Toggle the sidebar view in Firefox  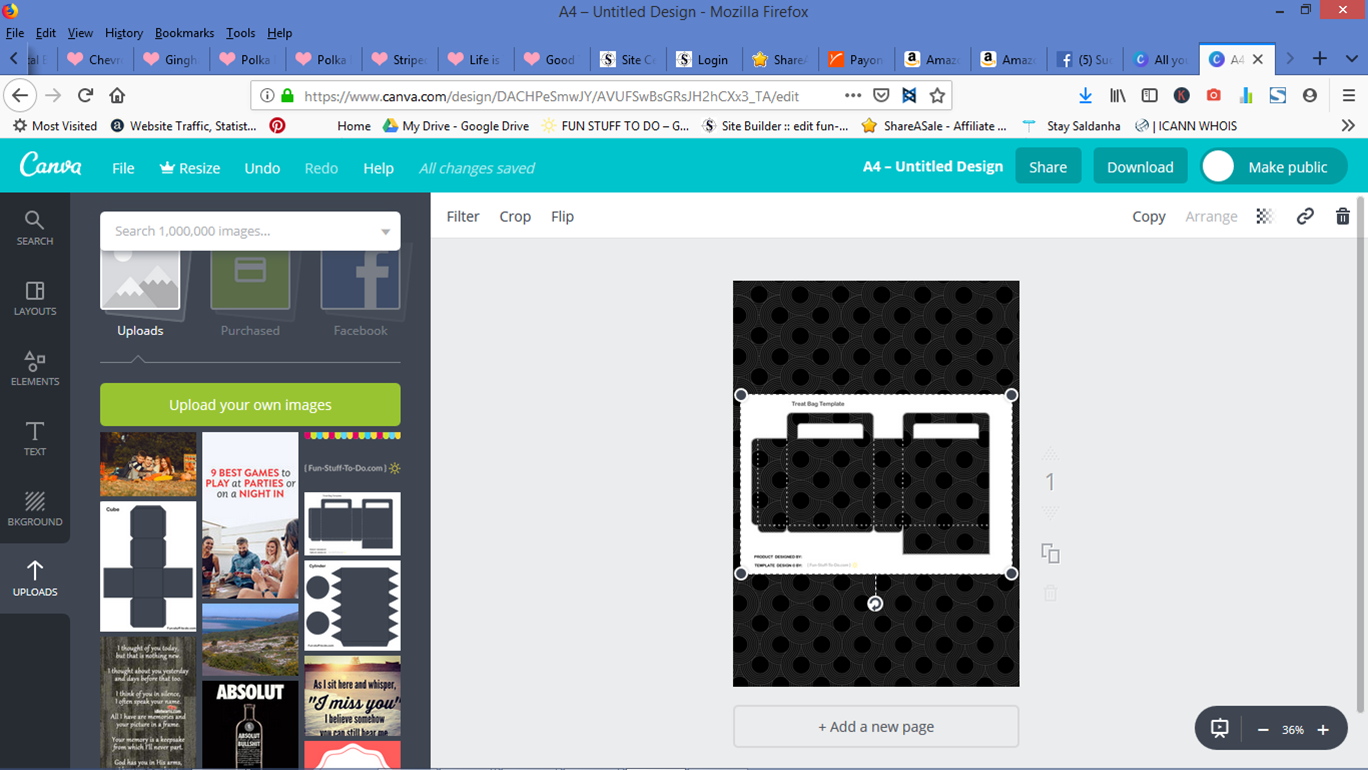click(1149, 95)
